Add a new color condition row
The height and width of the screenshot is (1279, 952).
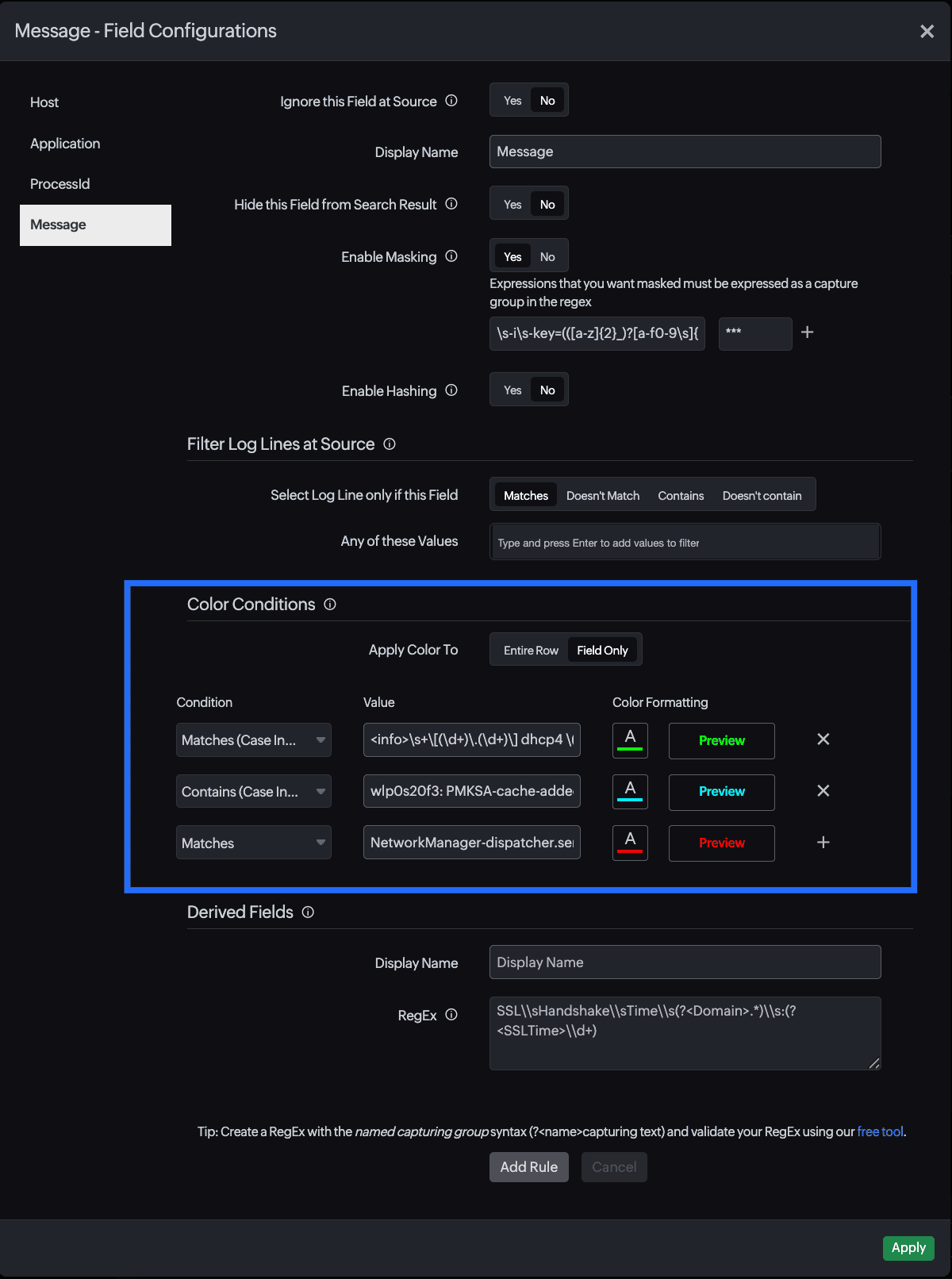point(823,843)
